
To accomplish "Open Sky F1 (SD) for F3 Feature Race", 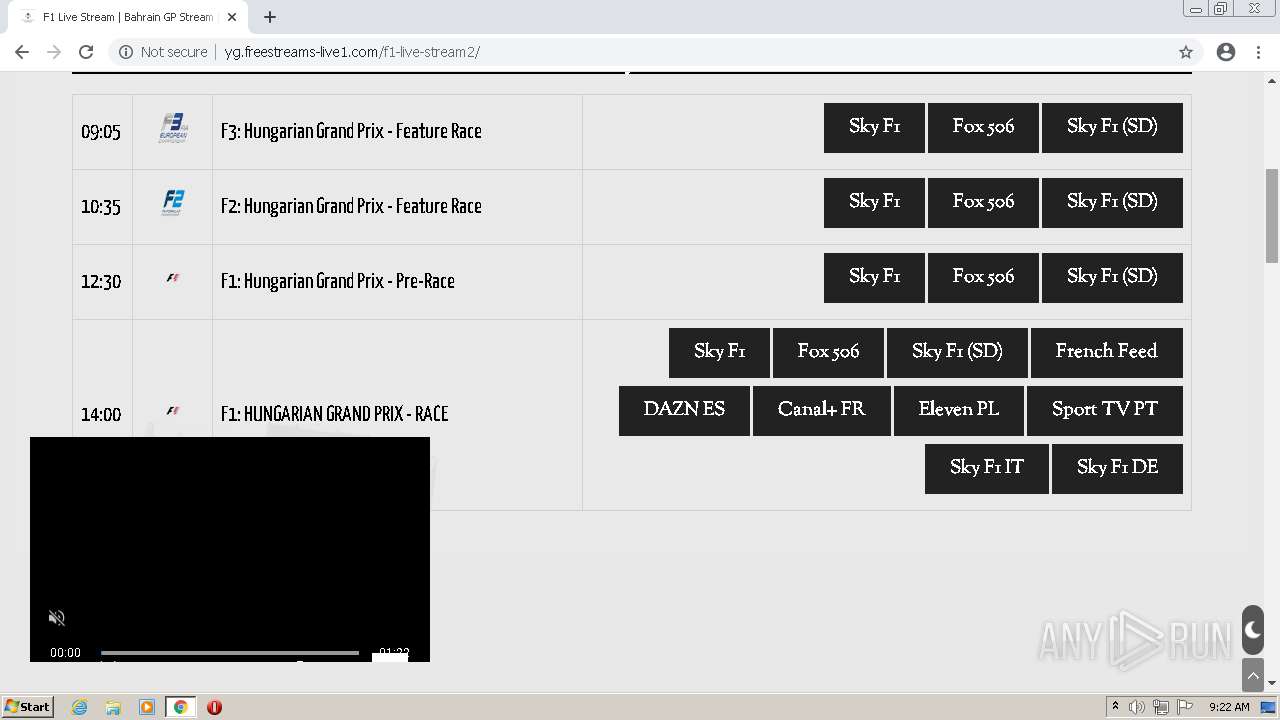I will click(x=1112, y=128).
